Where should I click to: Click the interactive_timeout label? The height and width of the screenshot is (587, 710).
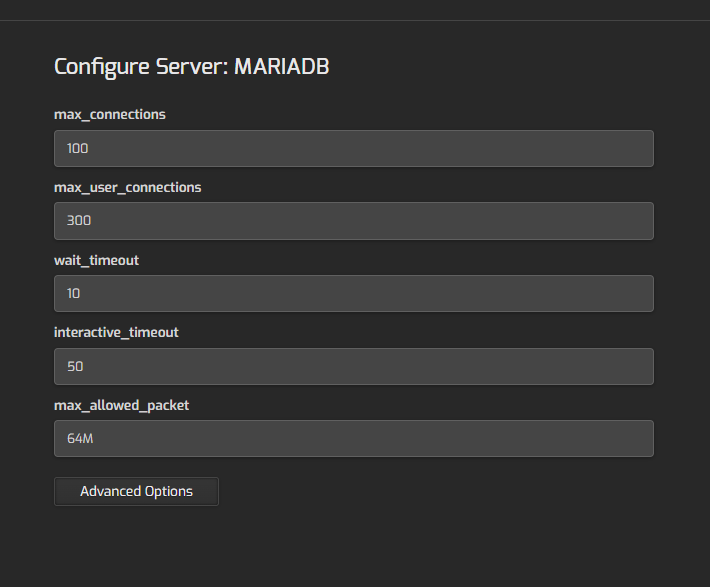point(116,332)
